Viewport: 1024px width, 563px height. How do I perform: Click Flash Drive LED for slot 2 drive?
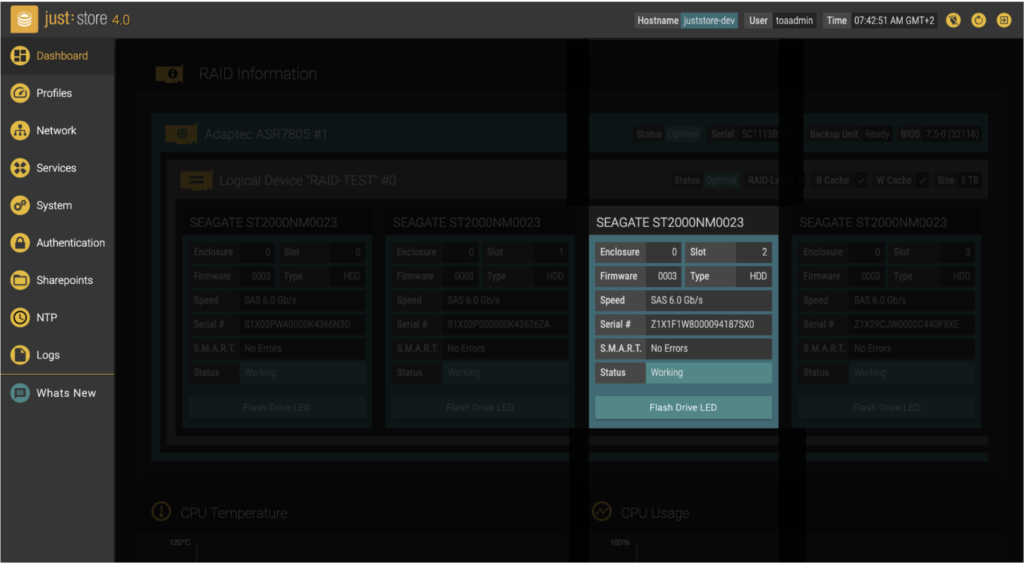(x=683, y=408)
